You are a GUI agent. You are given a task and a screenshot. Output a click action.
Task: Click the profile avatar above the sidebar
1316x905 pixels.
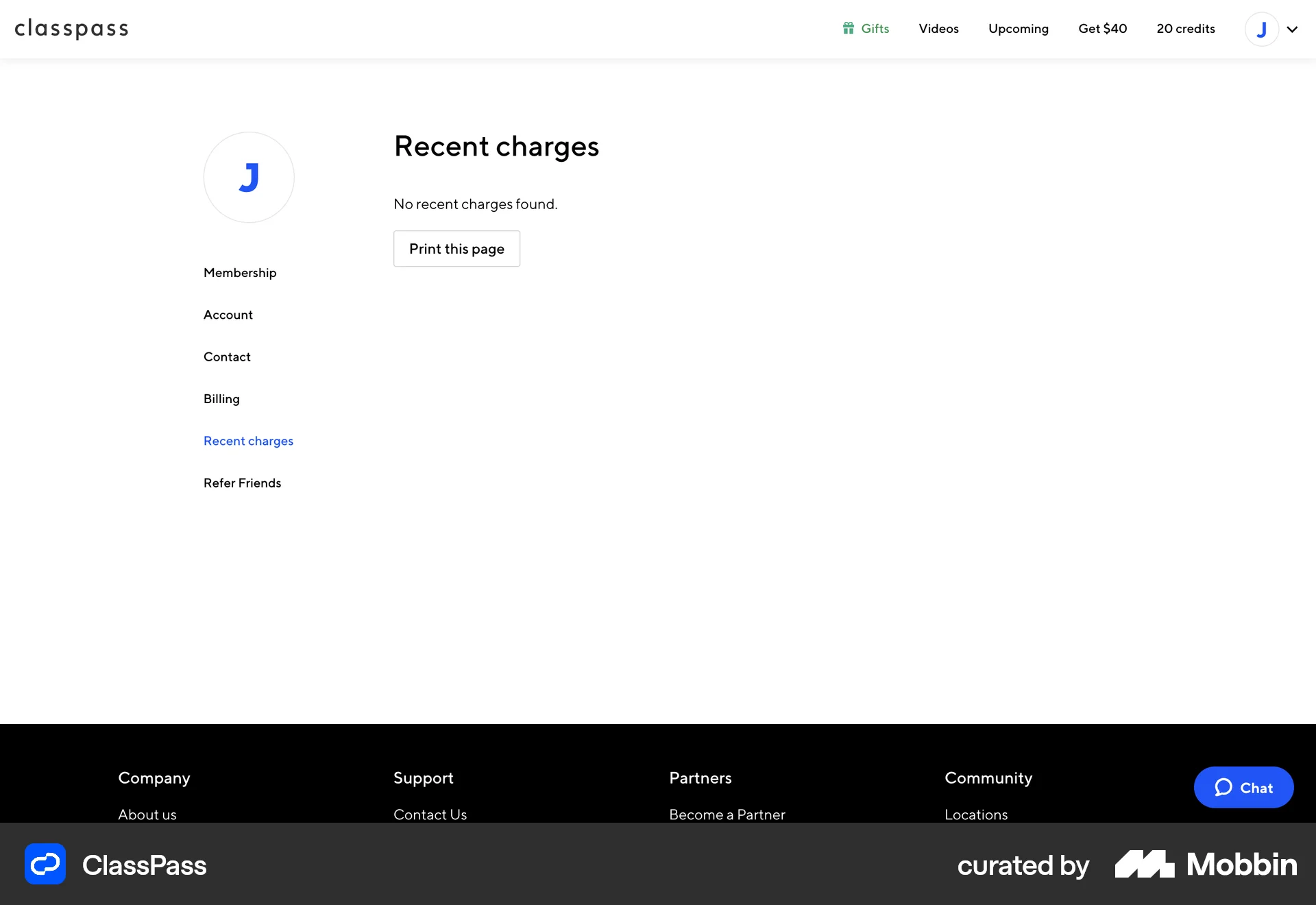tap(249, 177)
